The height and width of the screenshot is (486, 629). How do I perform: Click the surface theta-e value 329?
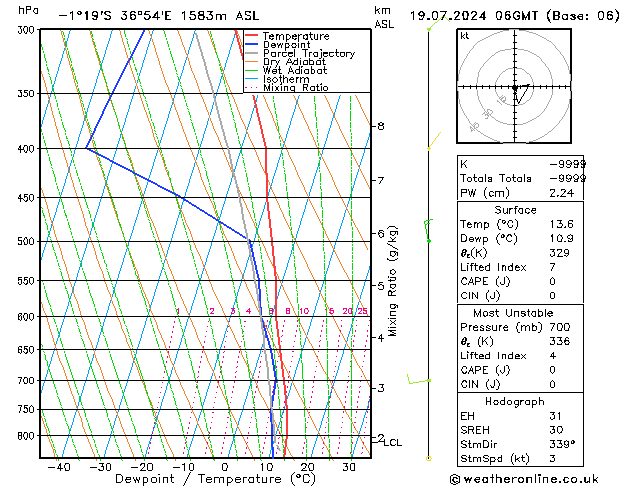(x=560, y=253)
